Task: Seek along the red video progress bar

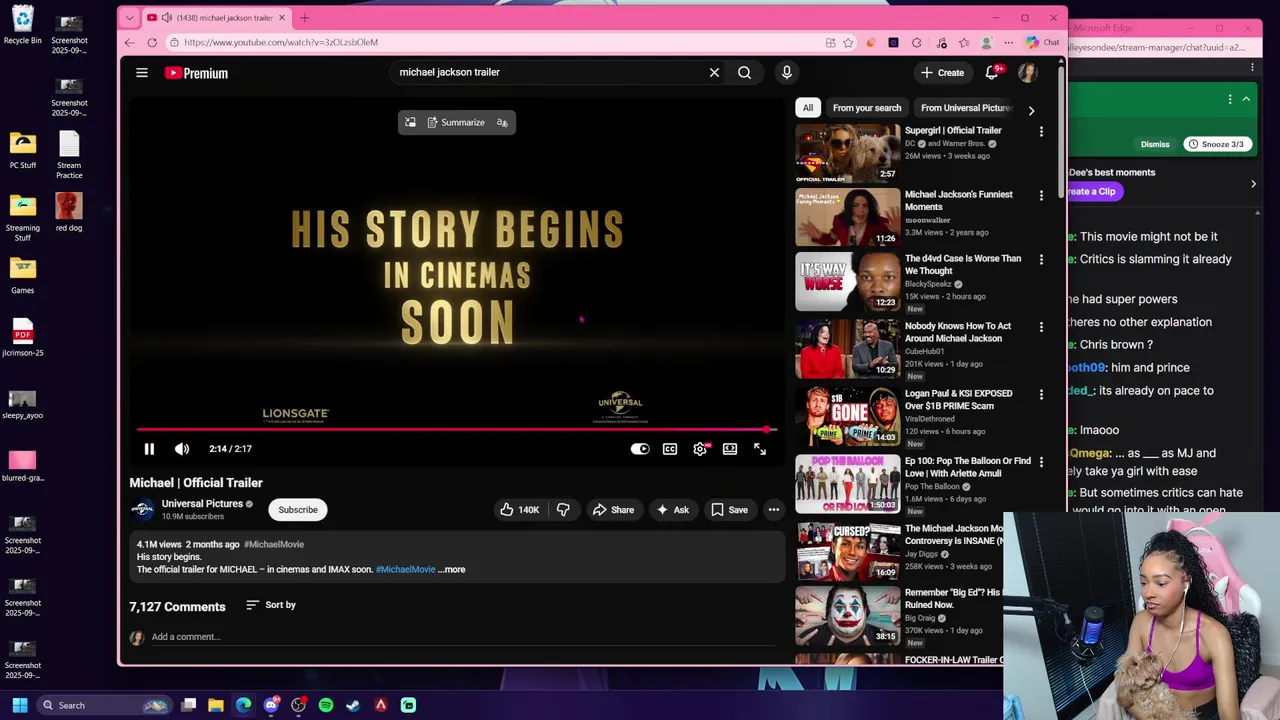Action: pyautogui.click(x=456, y=430)
